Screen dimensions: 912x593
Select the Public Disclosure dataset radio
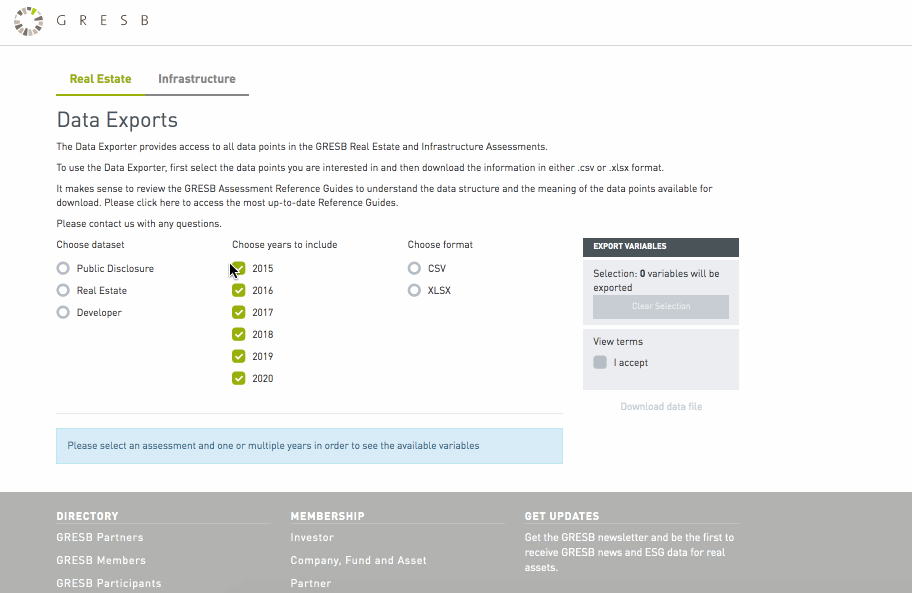click(63, 268)
